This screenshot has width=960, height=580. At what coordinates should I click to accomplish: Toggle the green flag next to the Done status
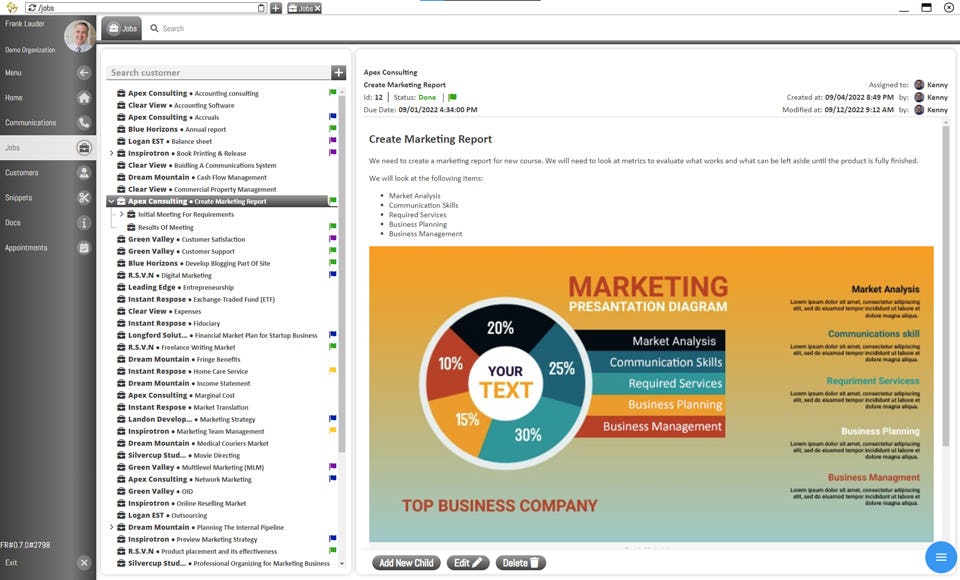coord(453,98)
